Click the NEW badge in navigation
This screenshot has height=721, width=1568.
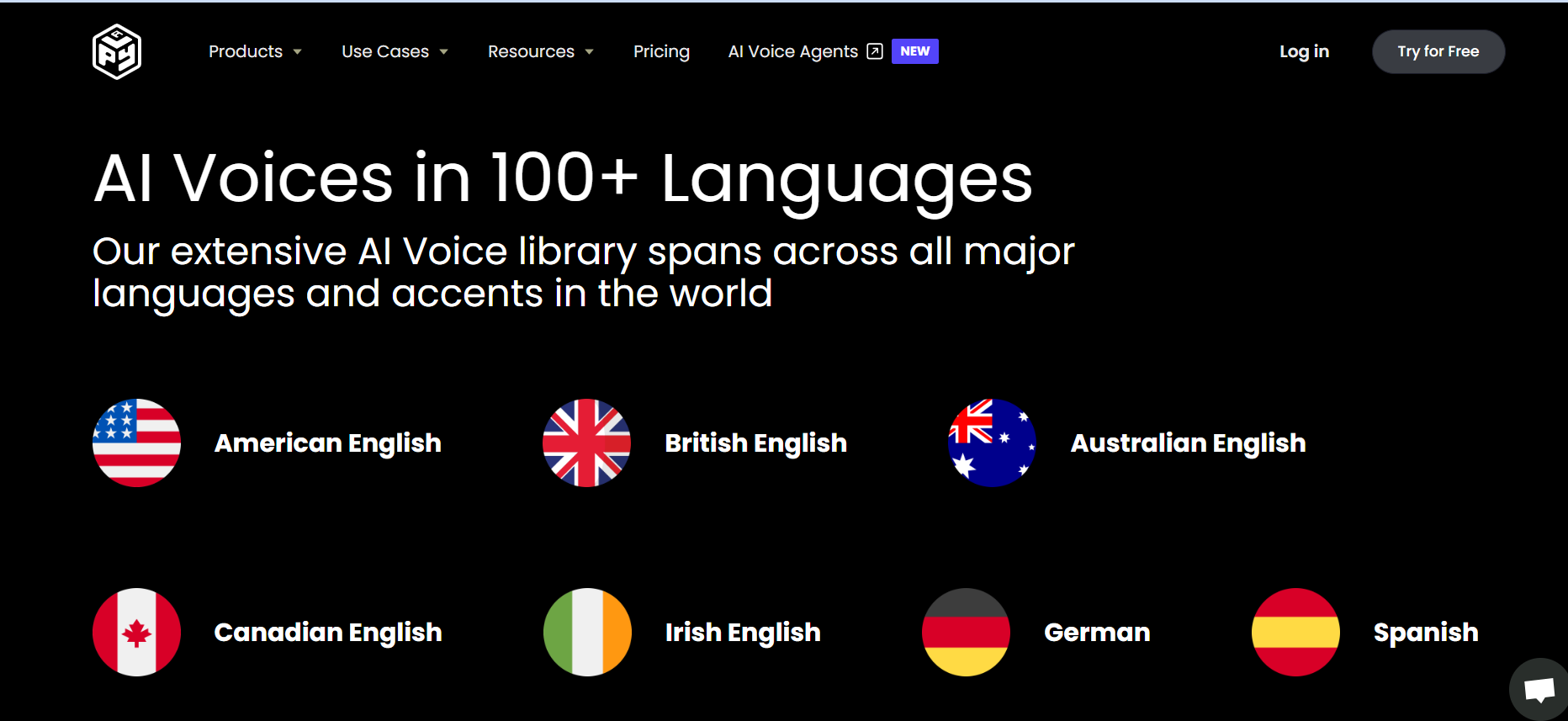coord(914,51)
